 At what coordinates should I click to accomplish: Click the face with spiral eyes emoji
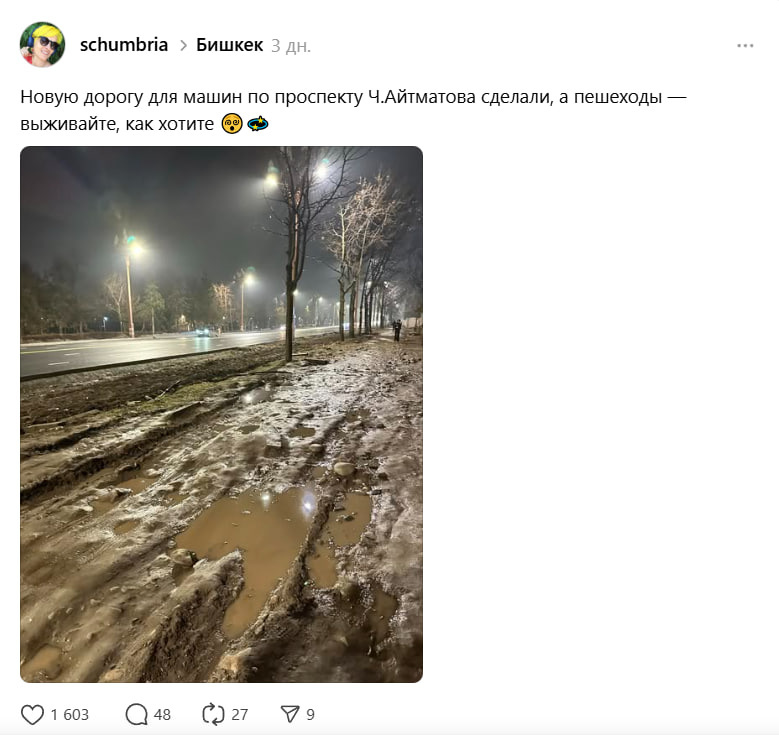point(232,124)
